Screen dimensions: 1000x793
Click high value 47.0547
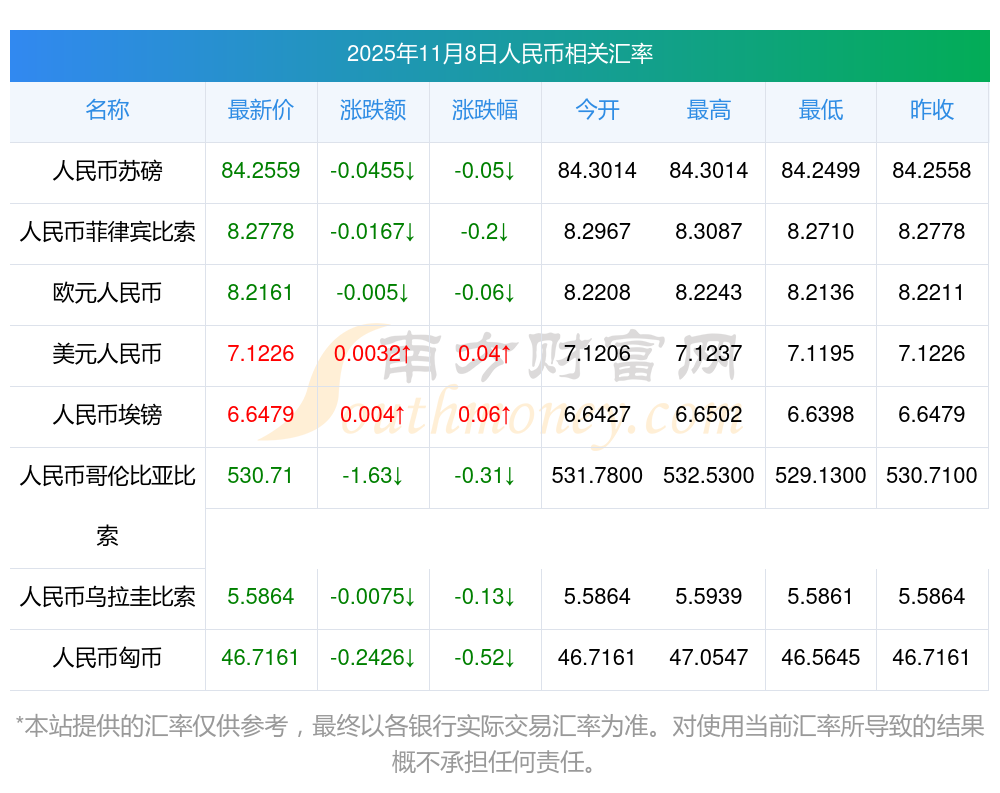click(x=709, y=657)
